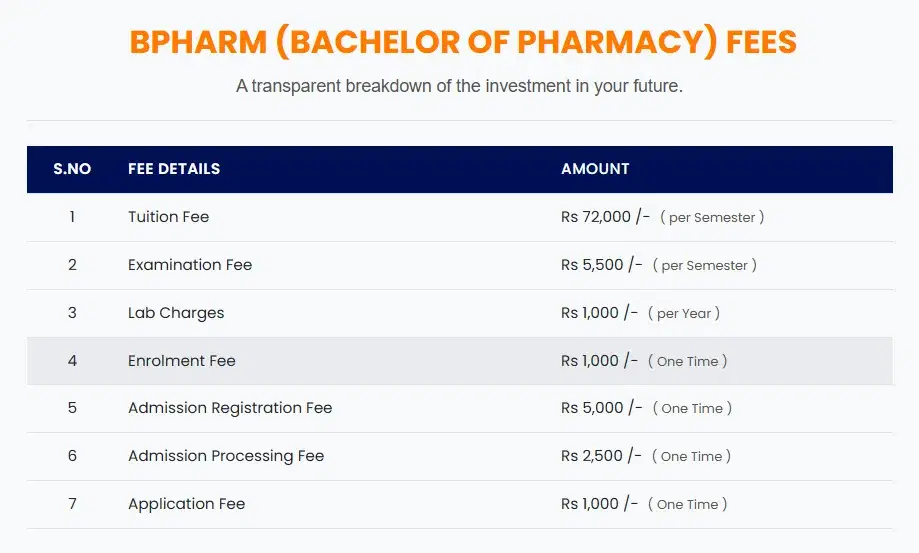Screen dimensions: 919x553
Task: Select the Examination Fee row label
Action: (x=190, y=265)
